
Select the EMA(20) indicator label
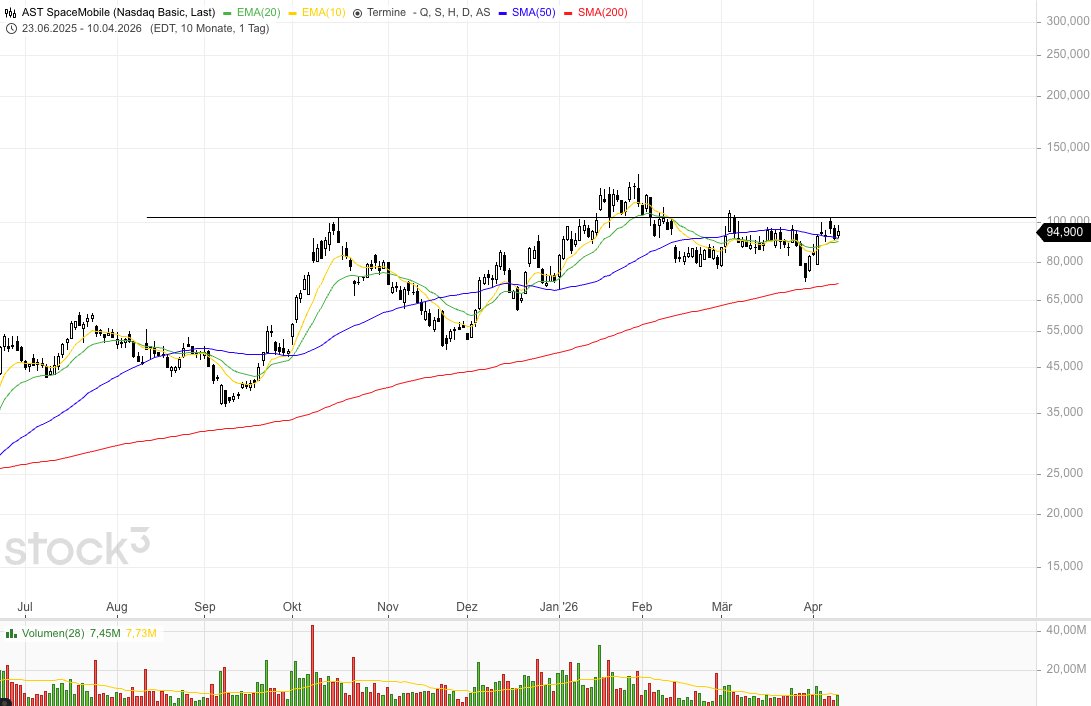click(x=259, y=13)
